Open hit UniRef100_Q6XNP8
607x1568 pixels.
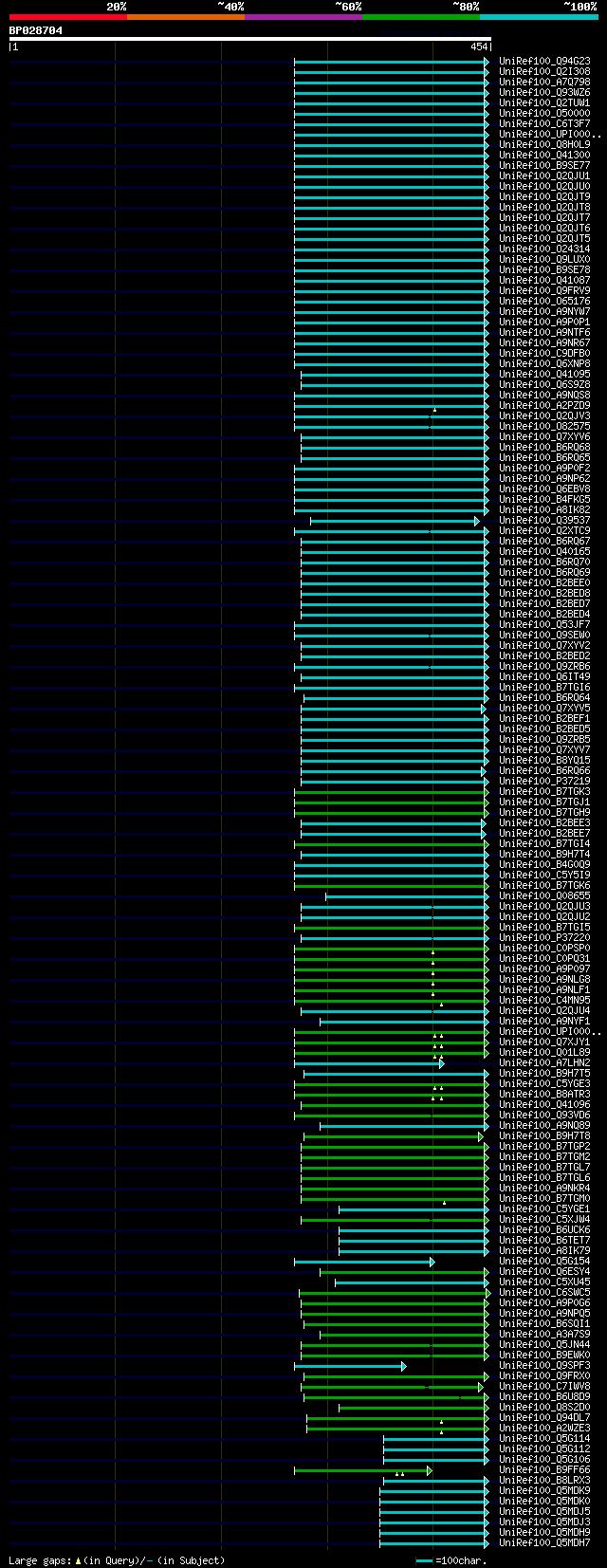click(x=544, y=364)
